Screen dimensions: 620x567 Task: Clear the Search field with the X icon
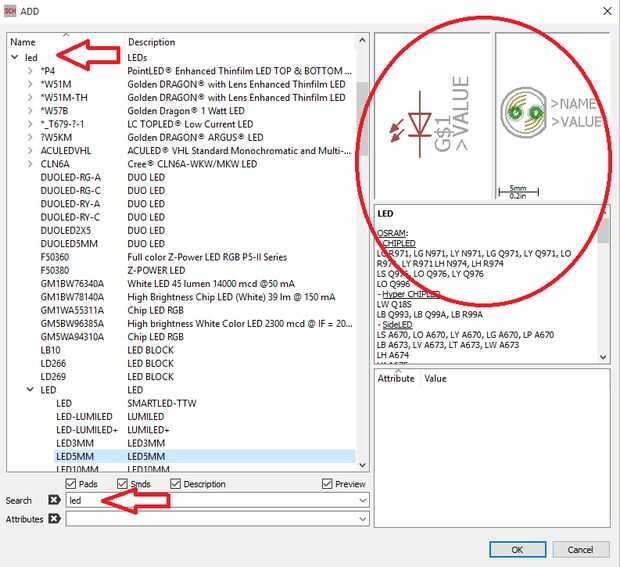(54, 500)
